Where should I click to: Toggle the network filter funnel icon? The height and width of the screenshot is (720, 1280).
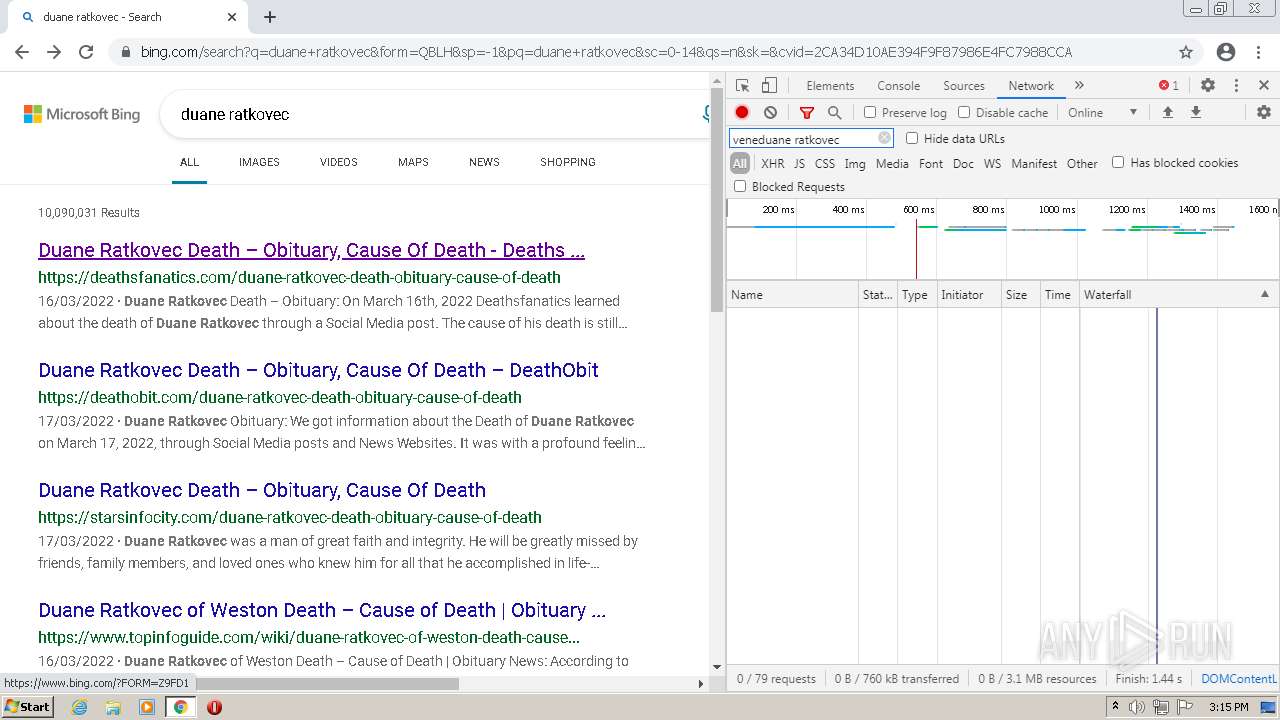pos(807,113)
